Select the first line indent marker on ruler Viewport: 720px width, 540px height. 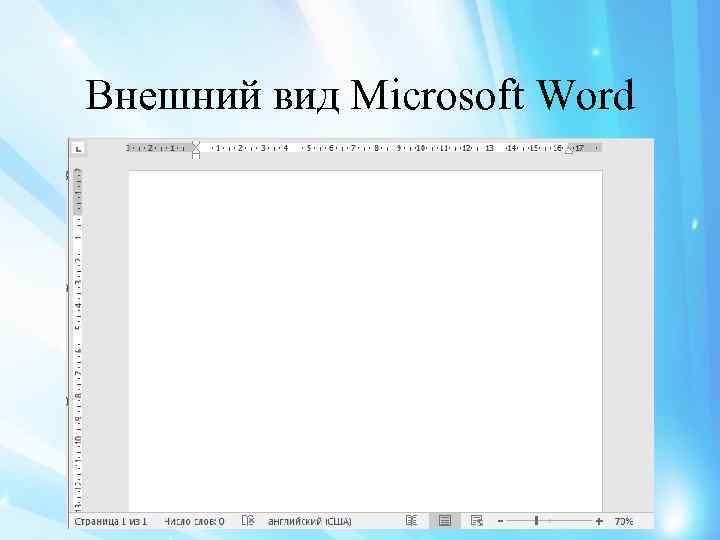point(196,145)
